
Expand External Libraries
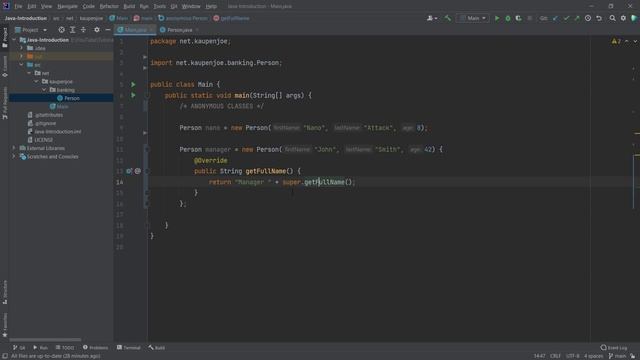coord(14,148)
